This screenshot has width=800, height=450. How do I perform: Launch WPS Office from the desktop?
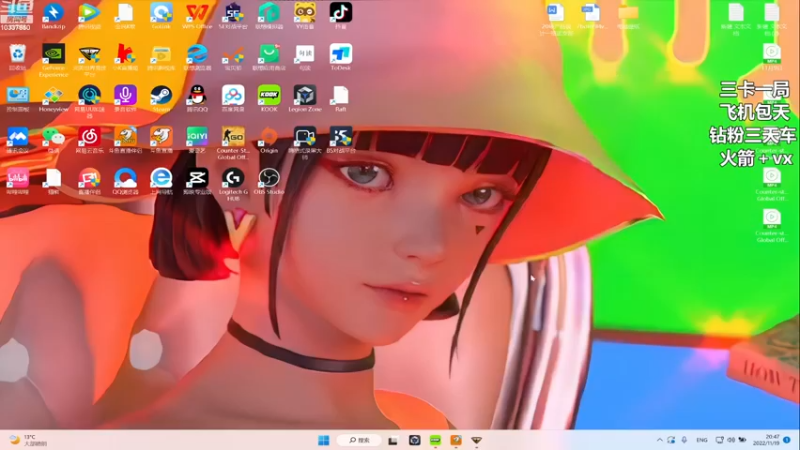(197, 15)
